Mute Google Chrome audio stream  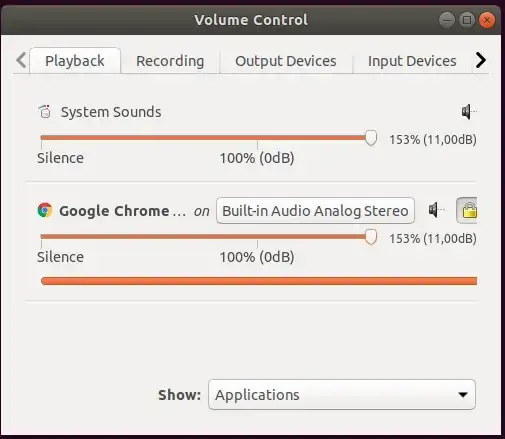[436, 210]
